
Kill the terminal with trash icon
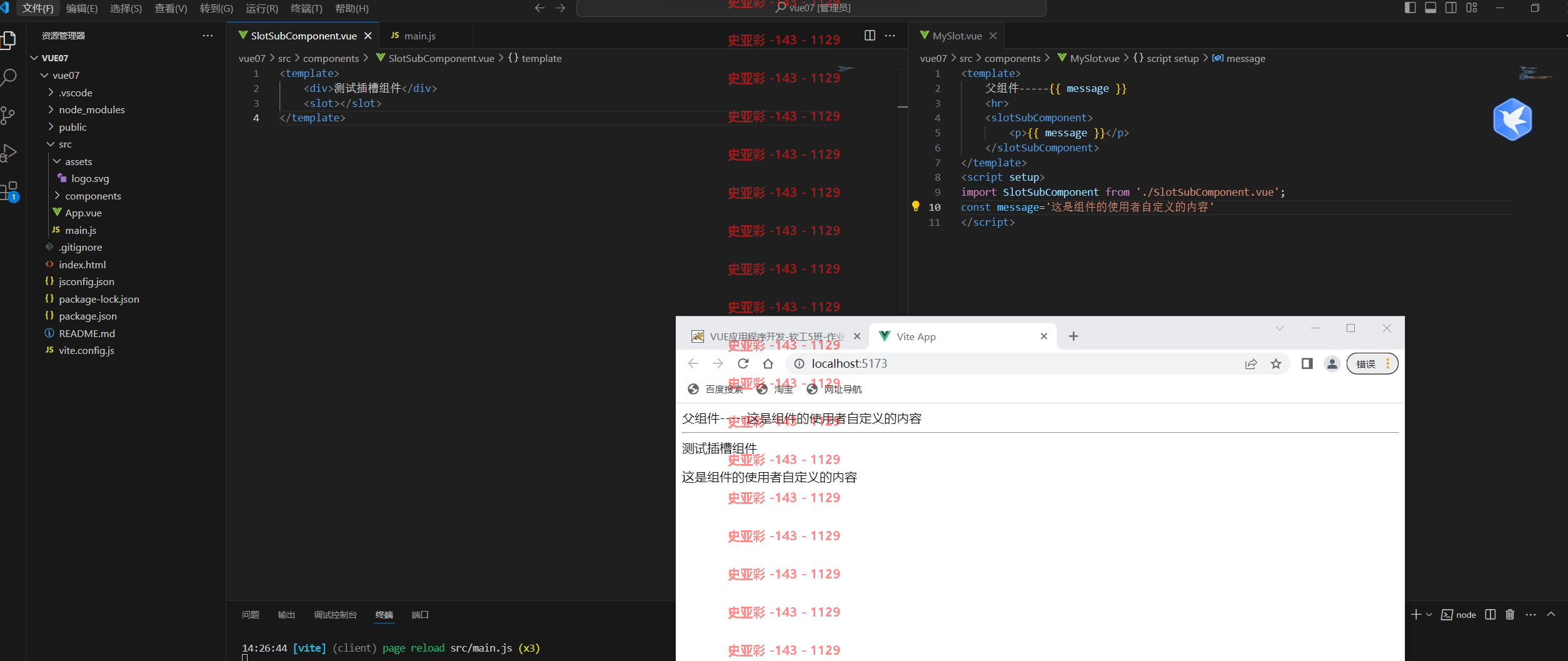coord(1510,615)
